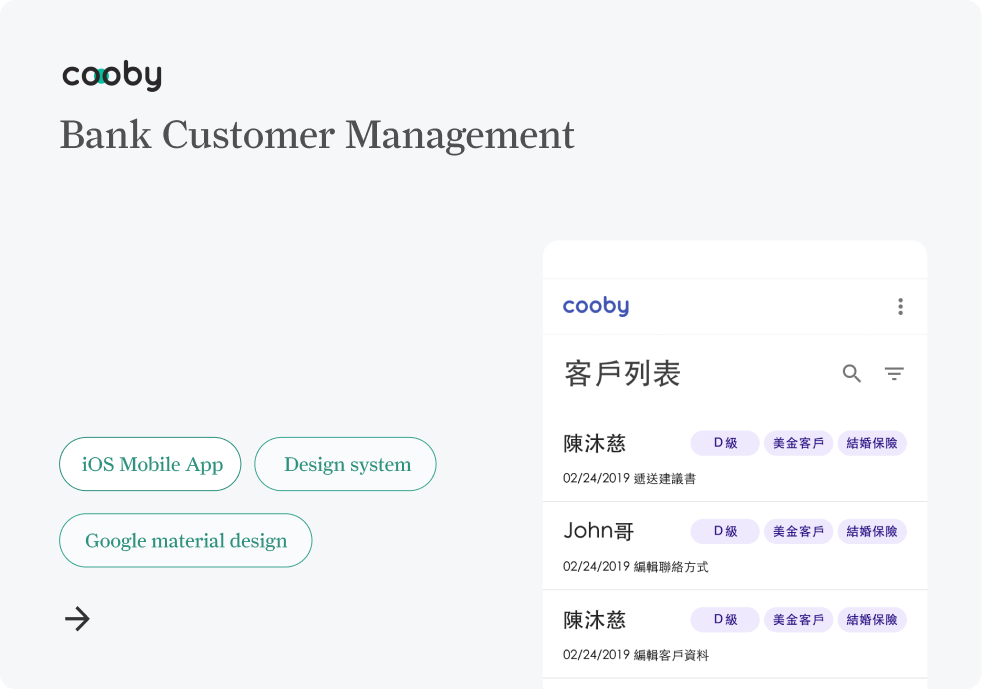This screenshot has width=982, height=690.
Task: Select the iOS Mobile App tag
Action: pyautogui.click(x=150, y=464)
